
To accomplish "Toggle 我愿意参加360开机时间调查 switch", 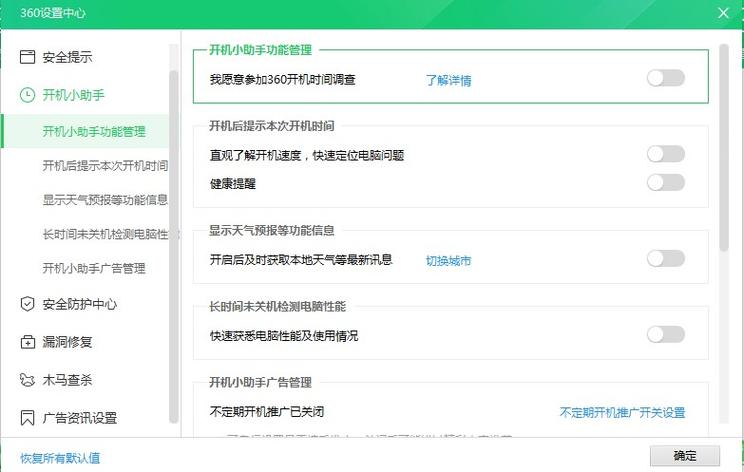I will point(666,78).
